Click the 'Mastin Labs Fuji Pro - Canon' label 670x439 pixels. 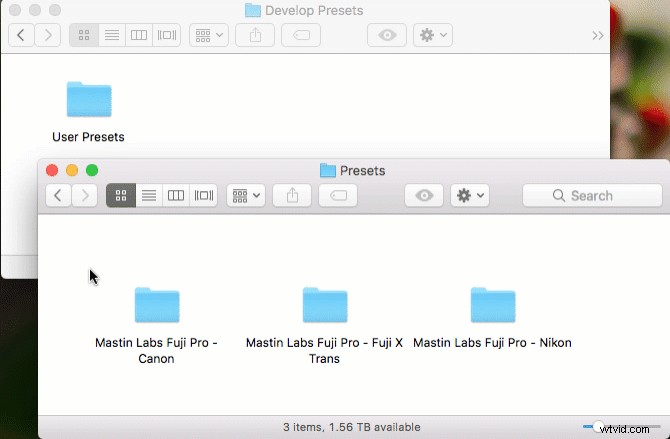pyautogui.click(x=156, y=350)
